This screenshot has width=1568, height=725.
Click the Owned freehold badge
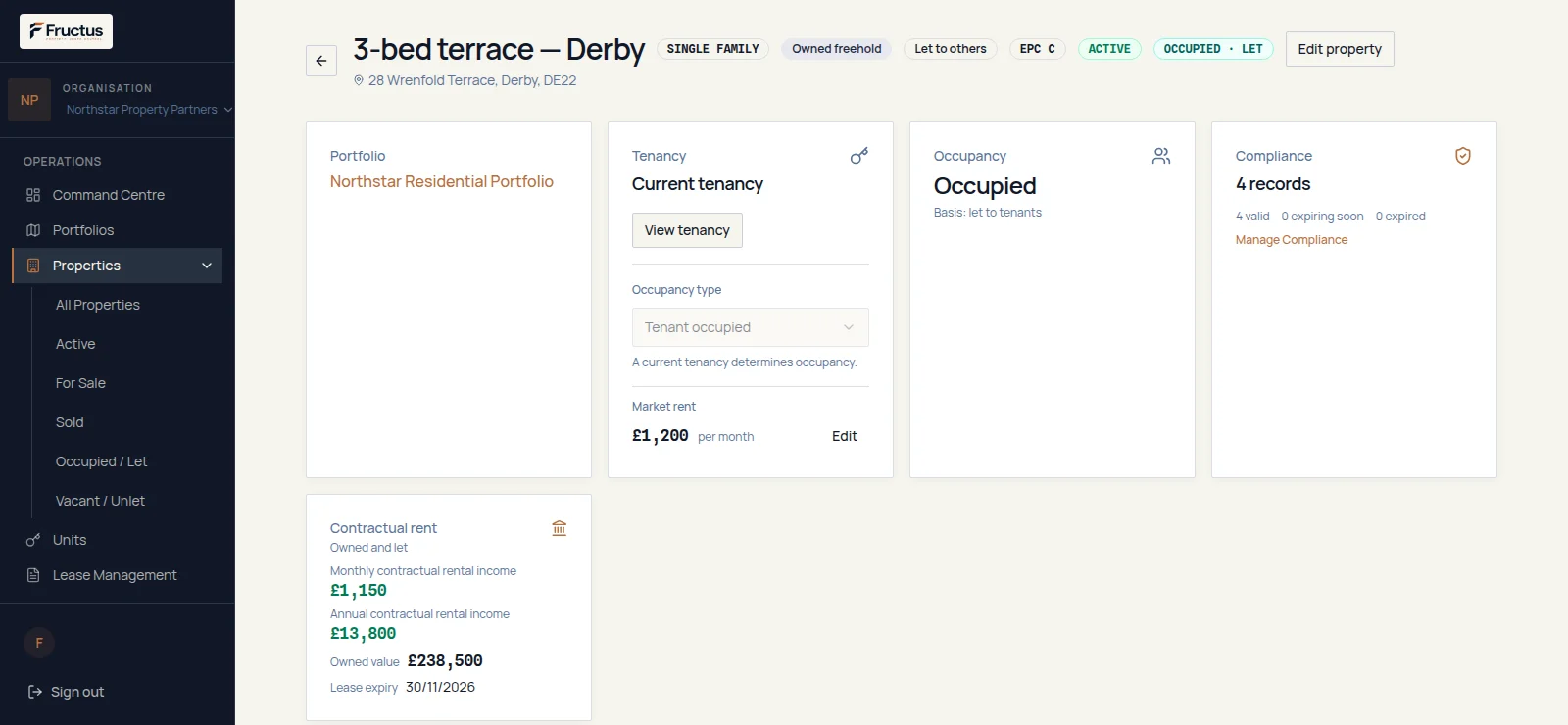[837, 49]
